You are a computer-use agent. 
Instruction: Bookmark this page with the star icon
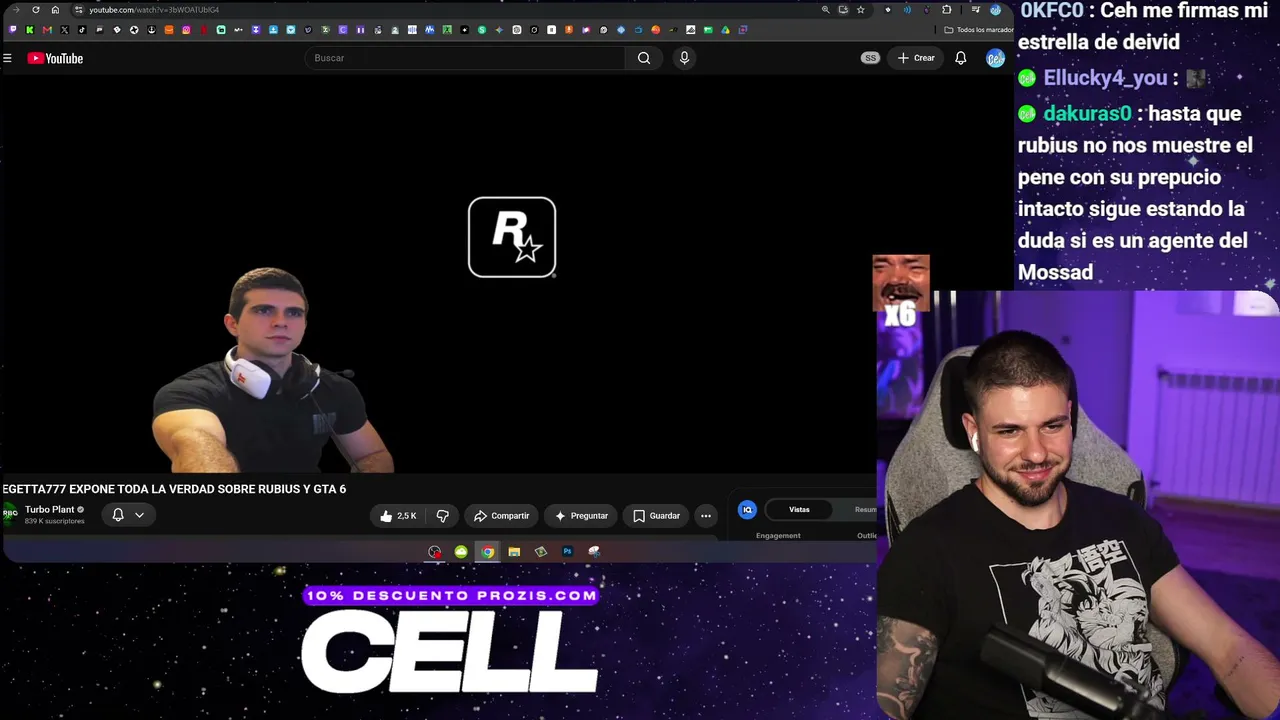click(860, 10)
